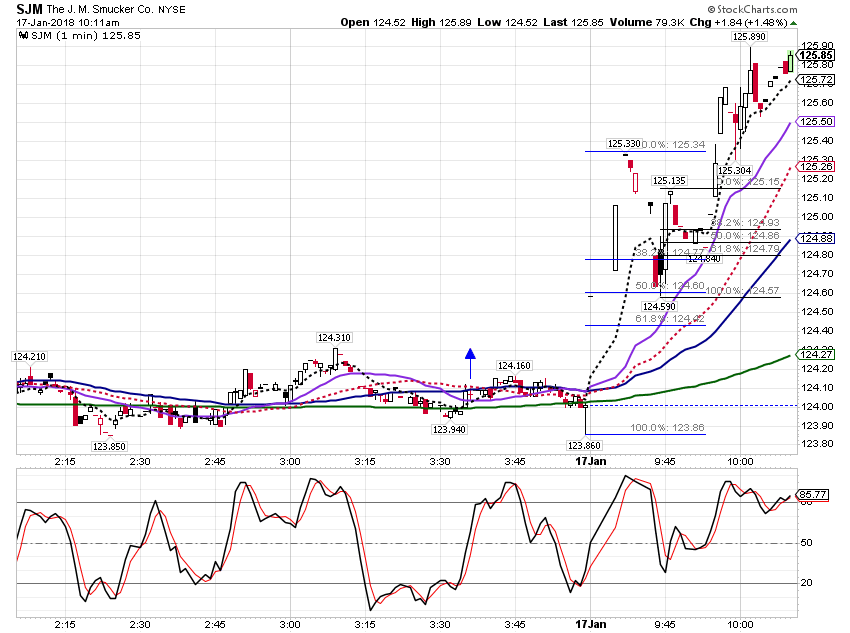This screenshot has height=633, width=850.
Task: Click the Fibonacci 61.8%: 124.79 label
Action: point(745,249)
